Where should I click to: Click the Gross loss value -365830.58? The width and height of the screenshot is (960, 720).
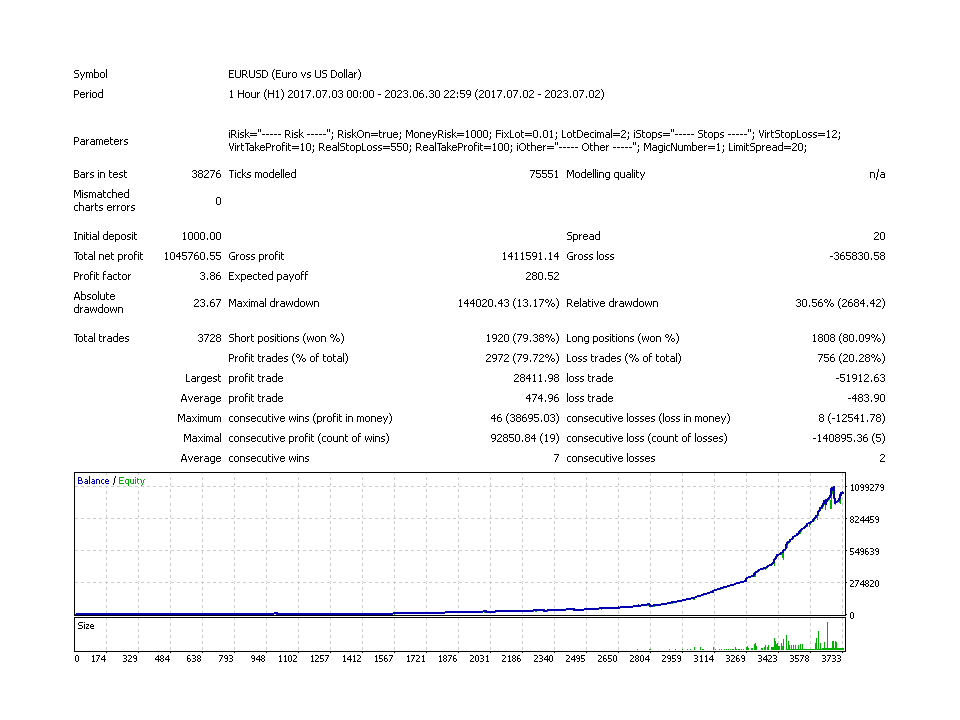click(857, 257)
